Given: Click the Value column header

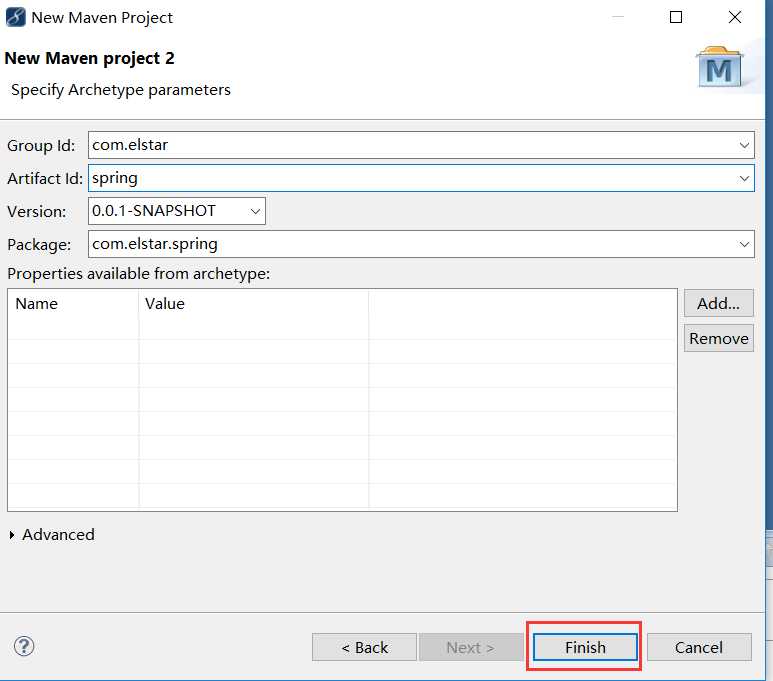Looking at the screenshot, I should (254, 304).
